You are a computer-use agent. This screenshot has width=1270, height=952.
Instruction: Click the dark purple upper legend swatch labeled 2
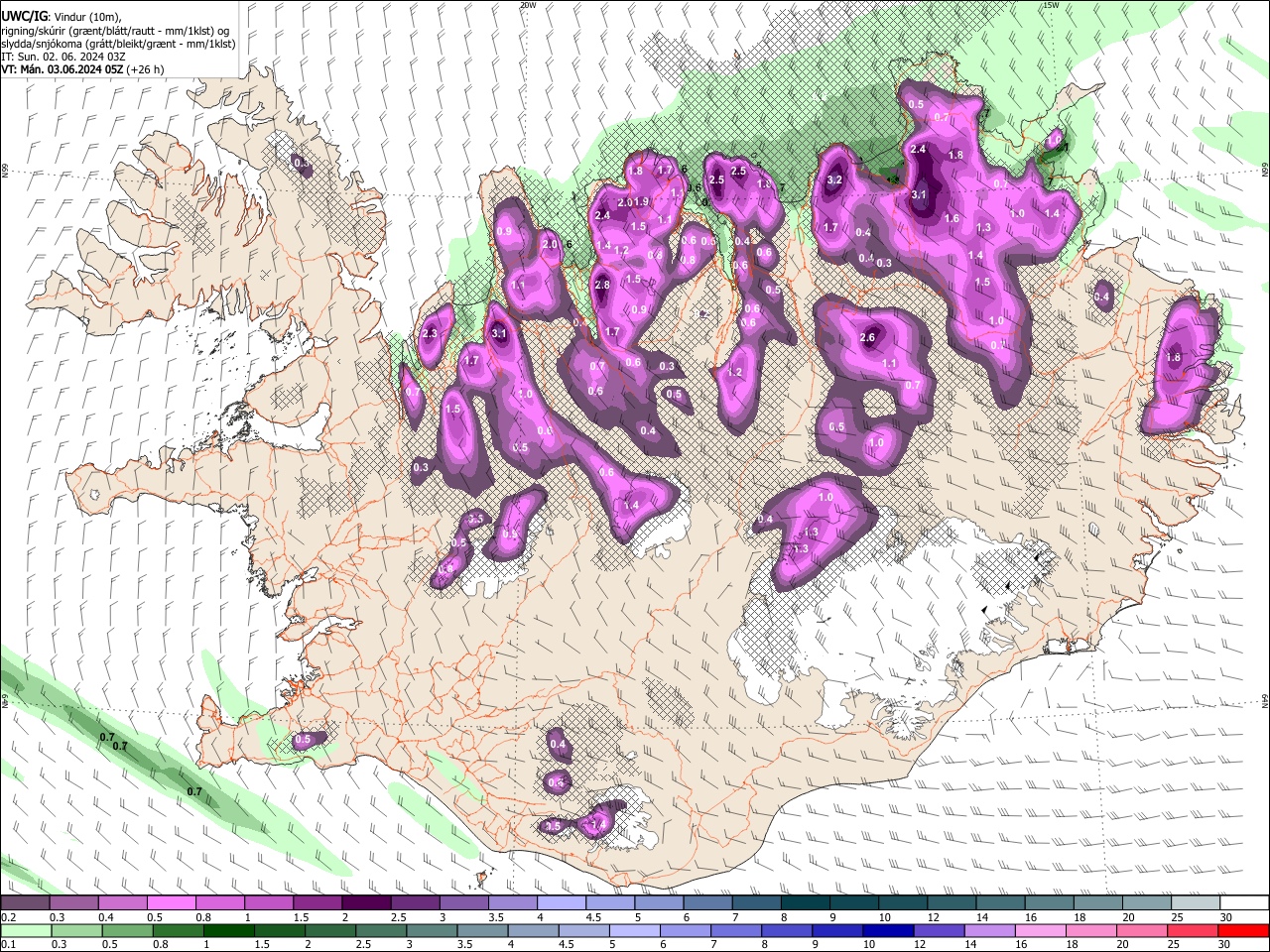(x=365, y=902)
